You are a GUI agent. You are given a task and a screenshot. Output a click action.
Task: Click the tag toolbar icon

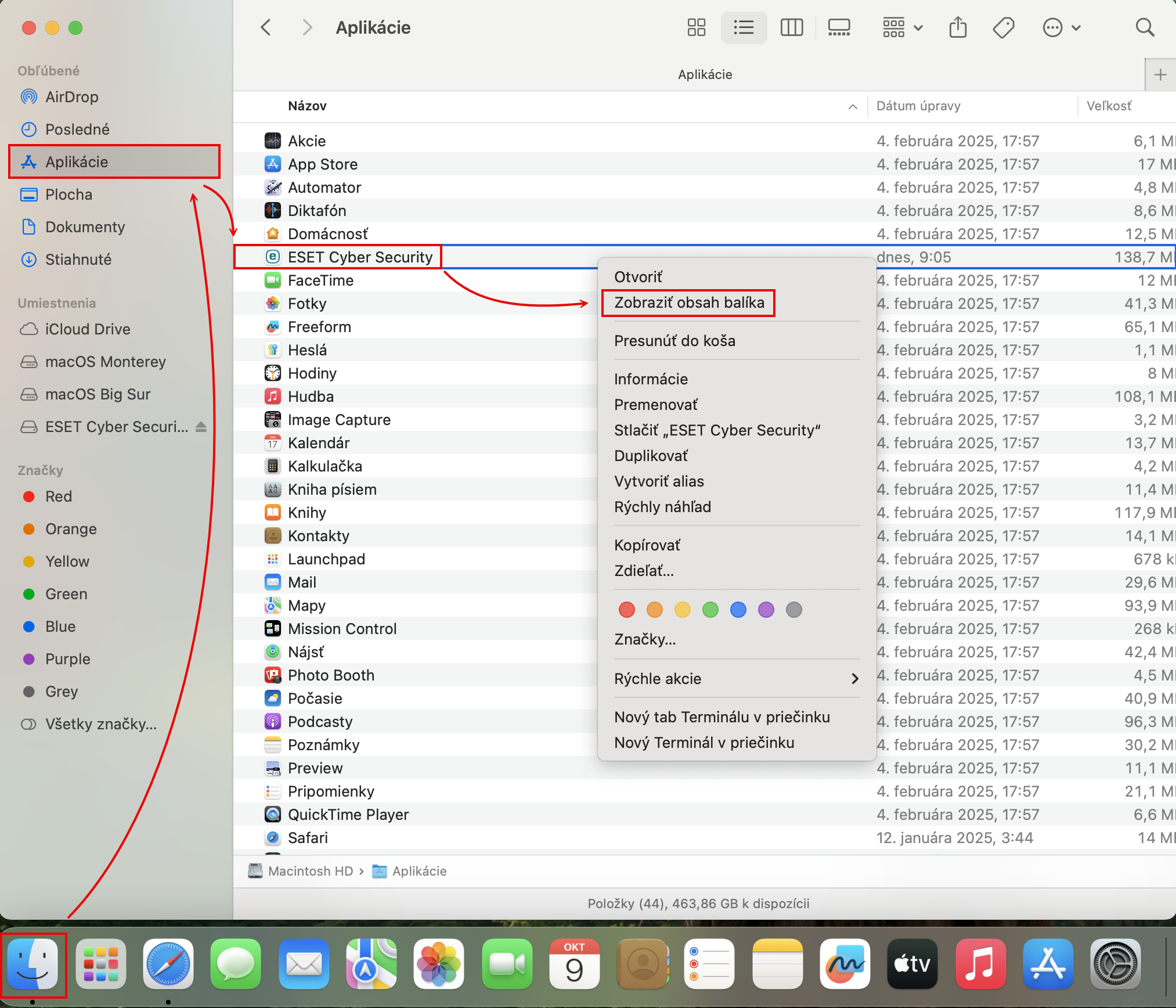point(1003,27)
